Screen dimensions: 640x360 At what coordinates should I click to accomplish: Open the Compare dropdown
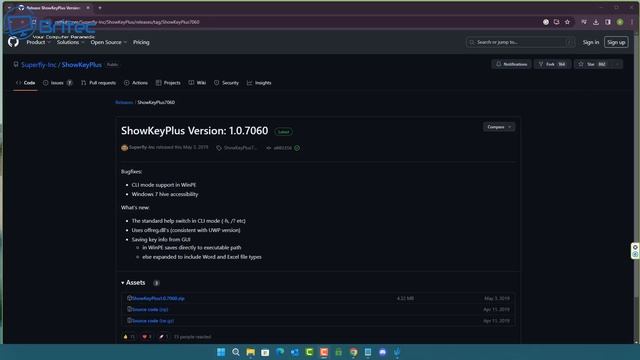499,127
